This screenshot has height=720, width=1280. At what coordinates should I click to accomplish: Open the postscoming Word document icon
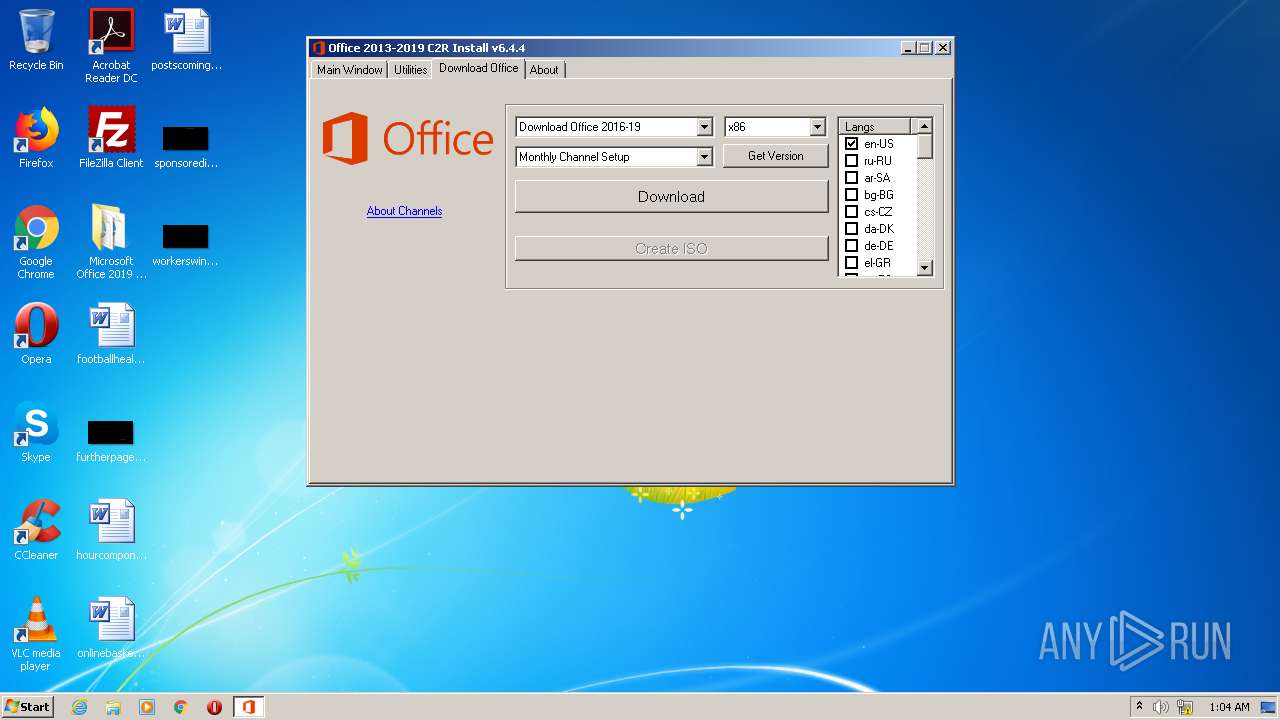pos(187,40)
